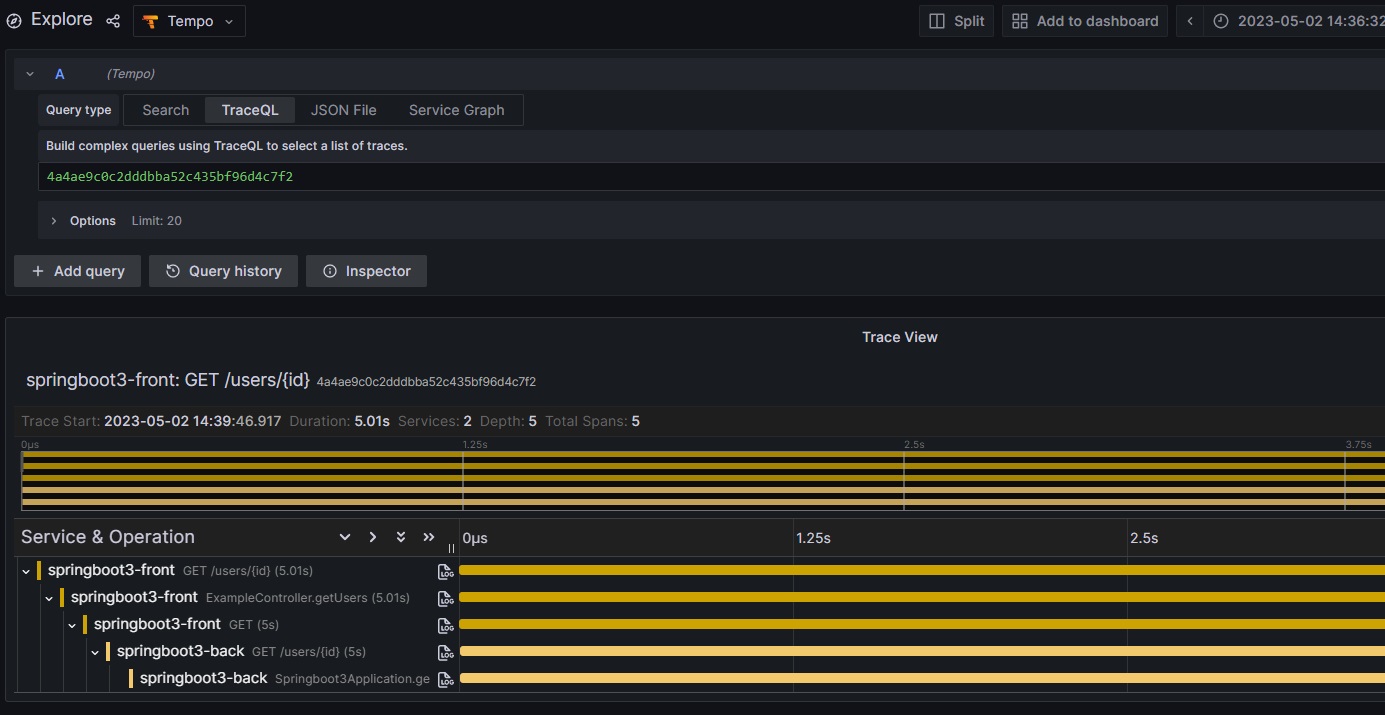The height and width of the screenshot is (715, 1385).
Task: Select Springboot3Application.ge span row
Action: click(284, 679)
